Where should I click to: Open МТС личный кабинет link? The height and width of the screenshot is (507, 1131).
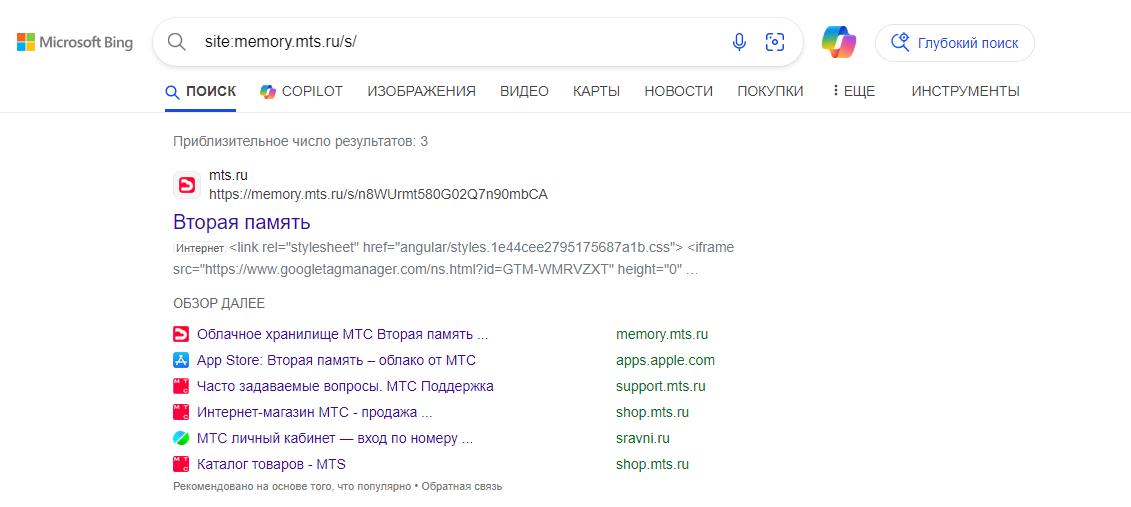335,438
